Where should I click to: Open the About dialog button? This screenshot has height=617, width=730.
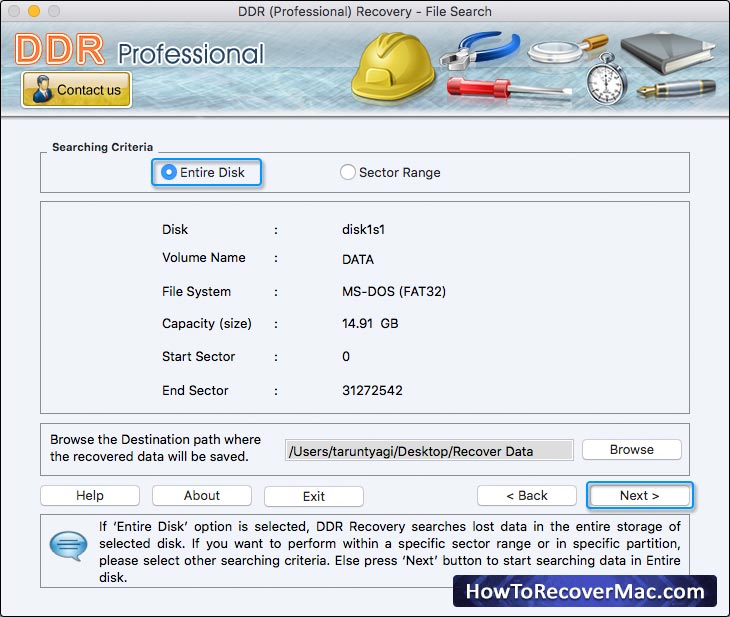[x=202, y=495]
